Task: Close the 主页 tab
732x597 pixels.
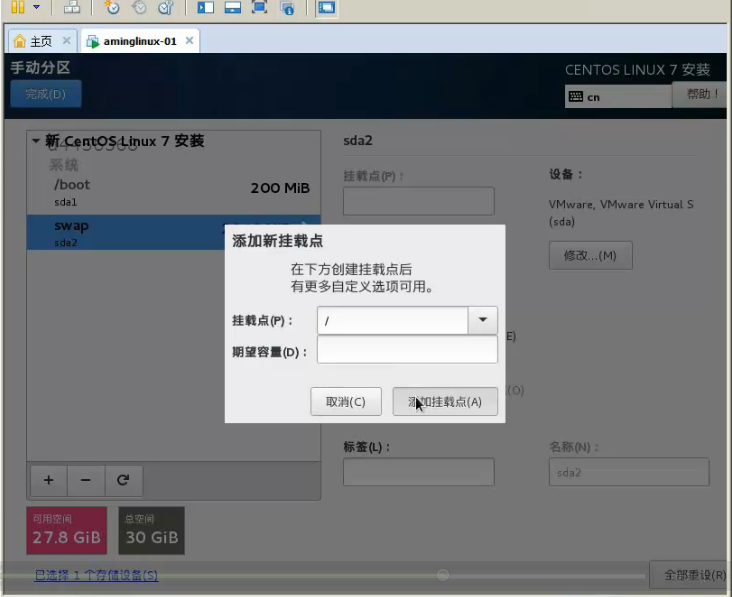Action: pyautogui.click(x=67, y=41)
